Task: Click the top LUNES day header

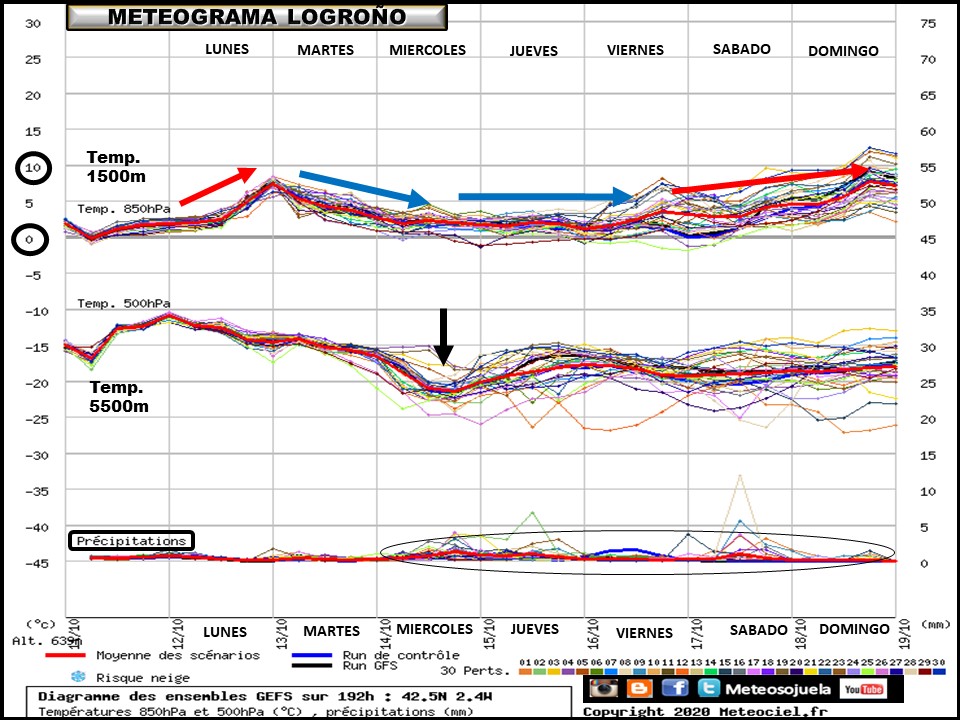Action: coord(227,49)
